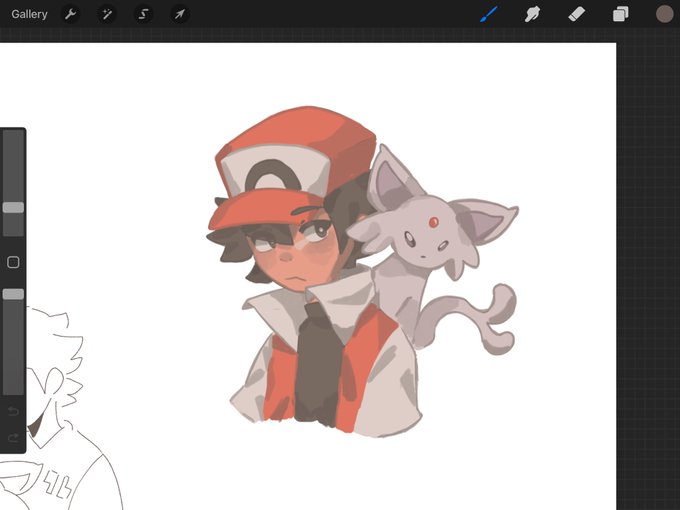Click the Espeon's red forehead gem

(433, 223)
